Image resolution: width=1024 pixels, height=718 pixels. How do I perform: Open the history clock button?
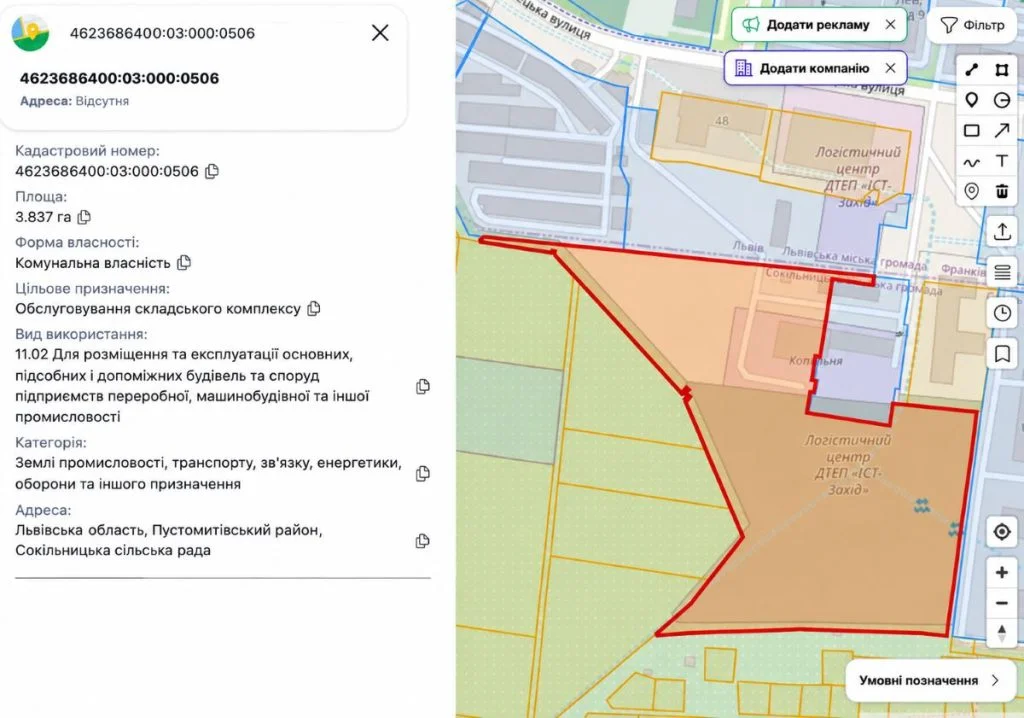pyautogui.click(x=1002, y=313)
